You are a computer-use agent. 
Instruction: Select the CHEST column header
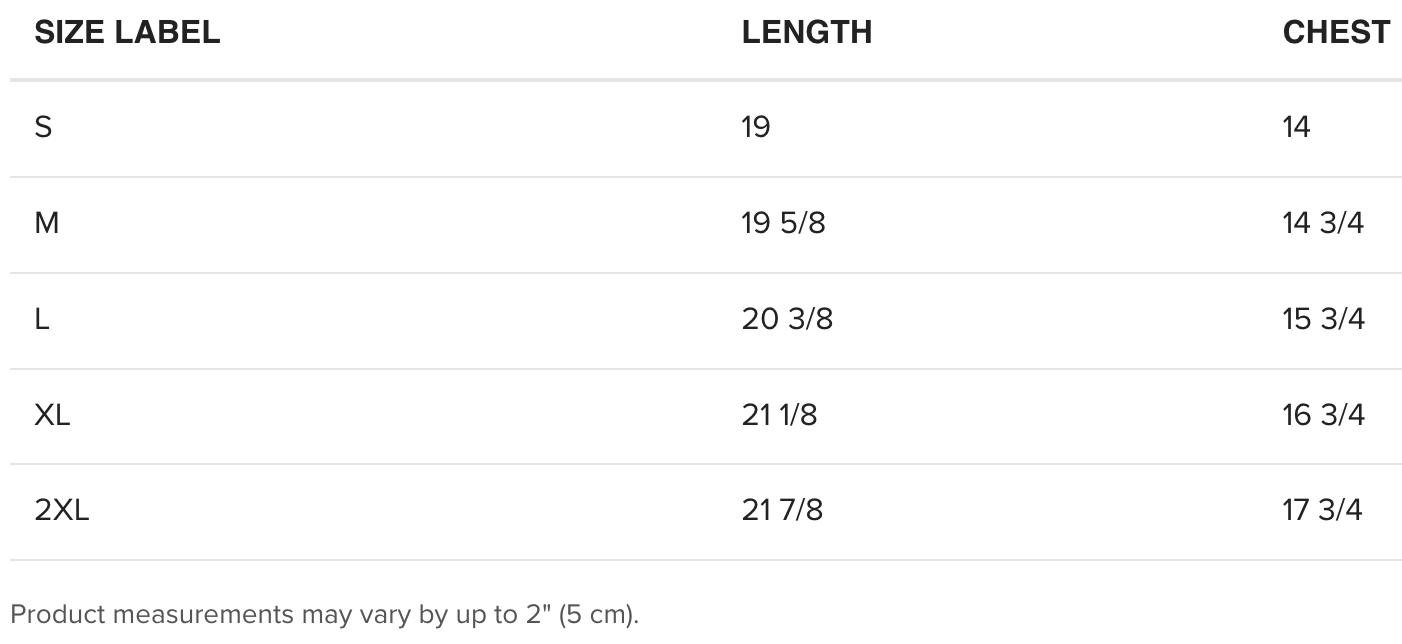(x=1335, y=32)
